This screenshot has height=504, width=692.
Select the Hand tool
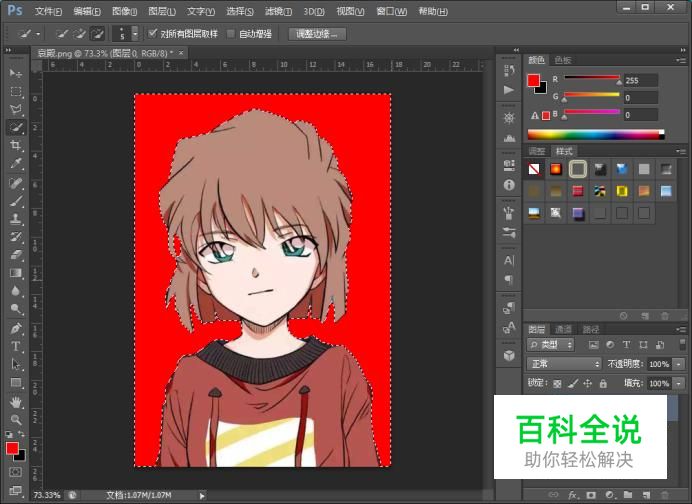(x=16, y=402)
